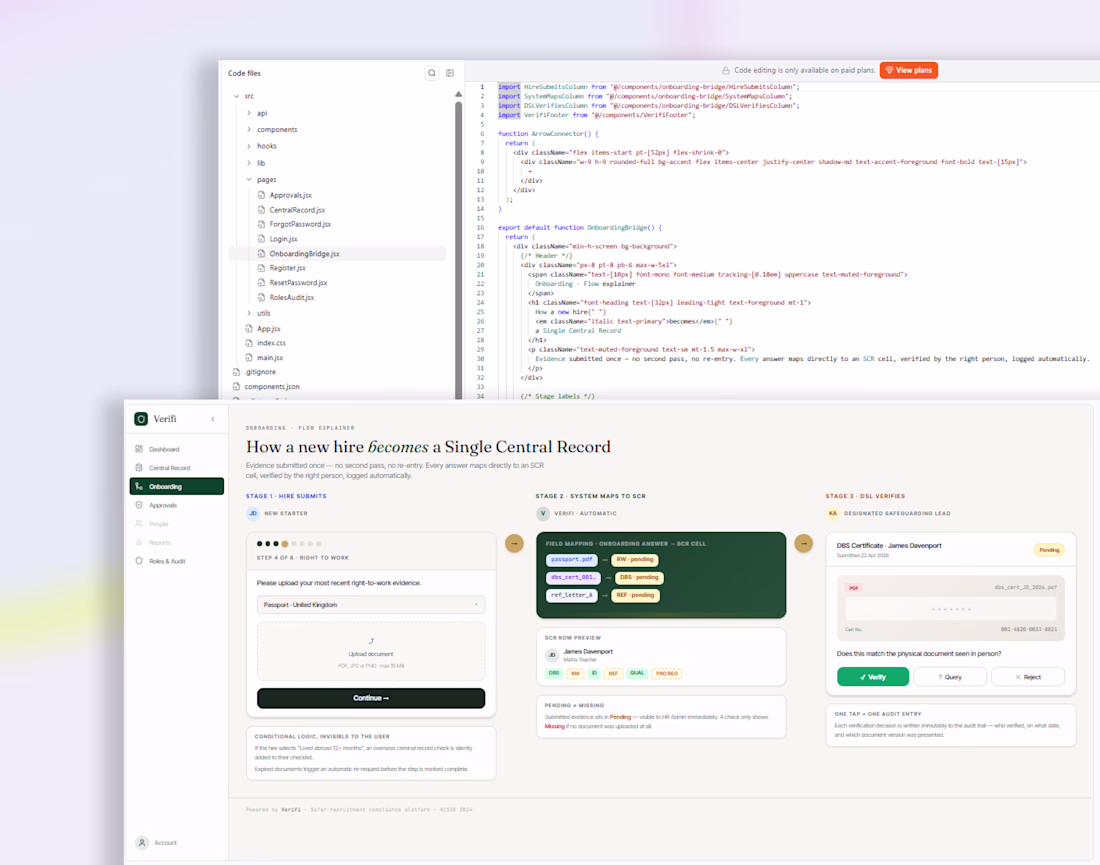Open Reports in Verifi sidebar

pyautogui.click(x=177, y=542)
